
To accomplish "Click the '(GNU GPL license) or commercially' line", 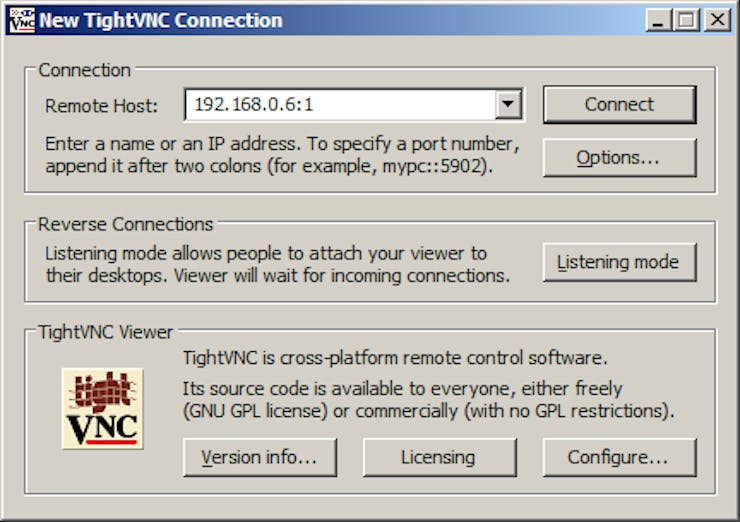I will (429, 411).
